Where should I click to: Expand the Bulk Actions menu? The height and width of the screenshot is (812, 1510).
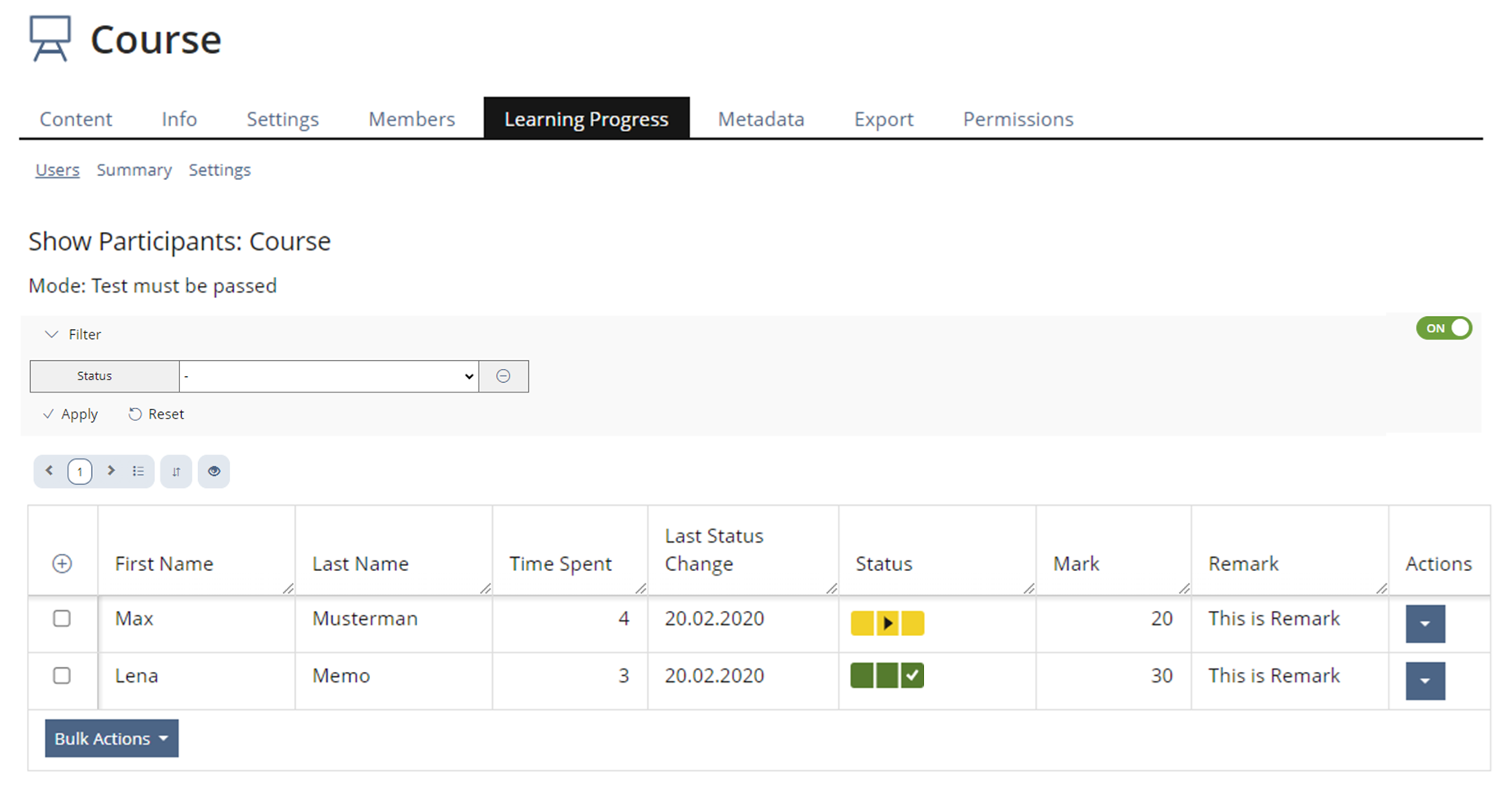[x=112, y=739]
